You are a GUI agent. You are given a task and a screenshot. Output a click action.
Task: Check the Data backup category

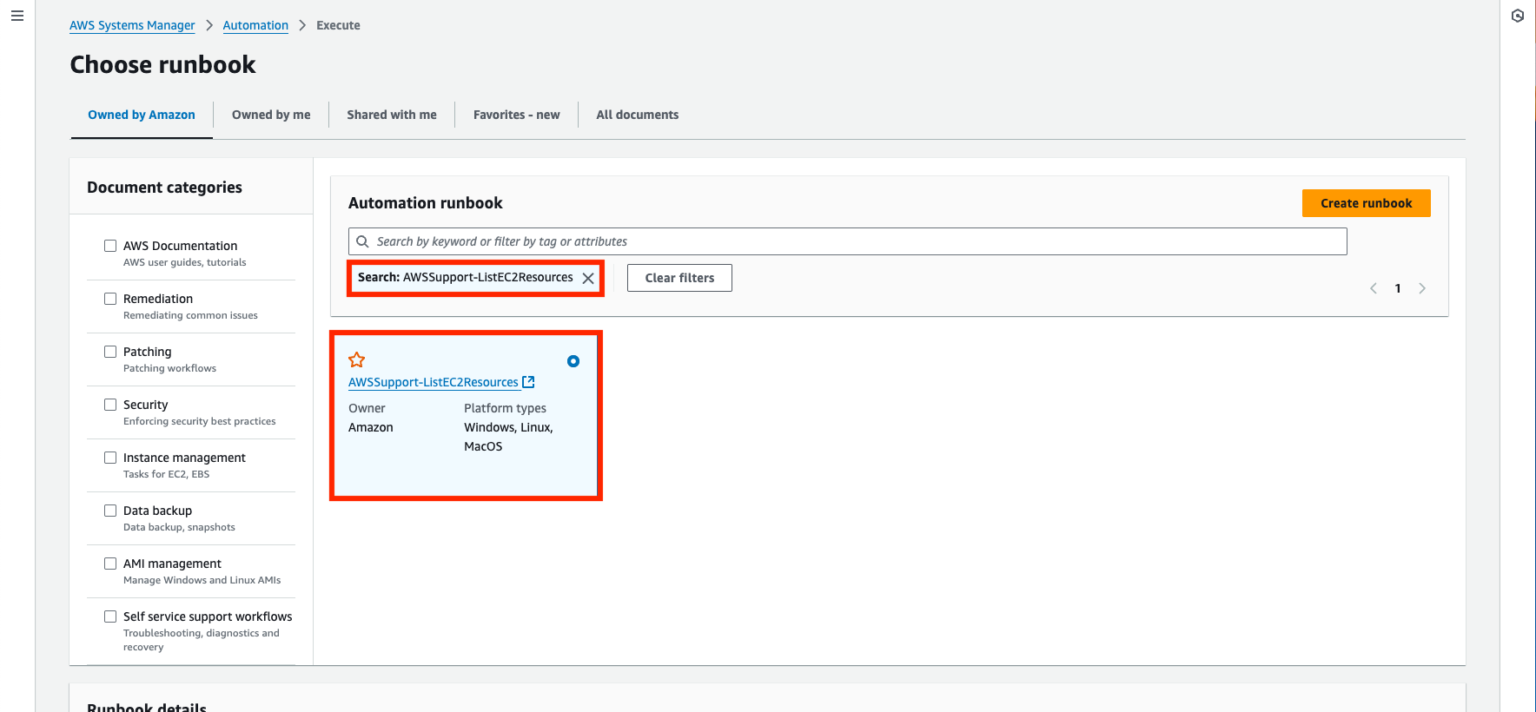click(x=110, y=510)
